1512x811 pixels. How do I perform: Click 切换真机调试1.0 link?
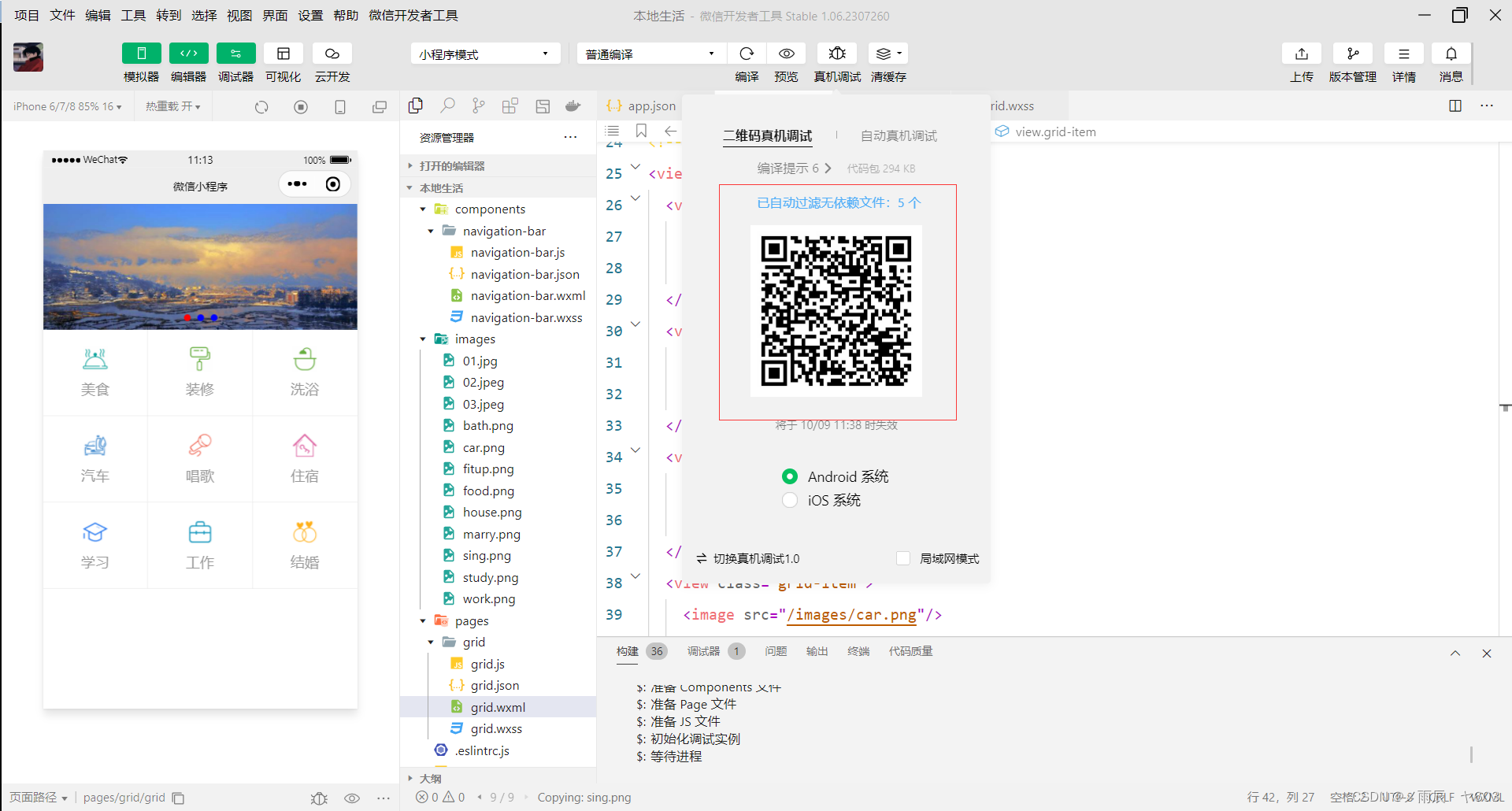(x=748, y=558)
